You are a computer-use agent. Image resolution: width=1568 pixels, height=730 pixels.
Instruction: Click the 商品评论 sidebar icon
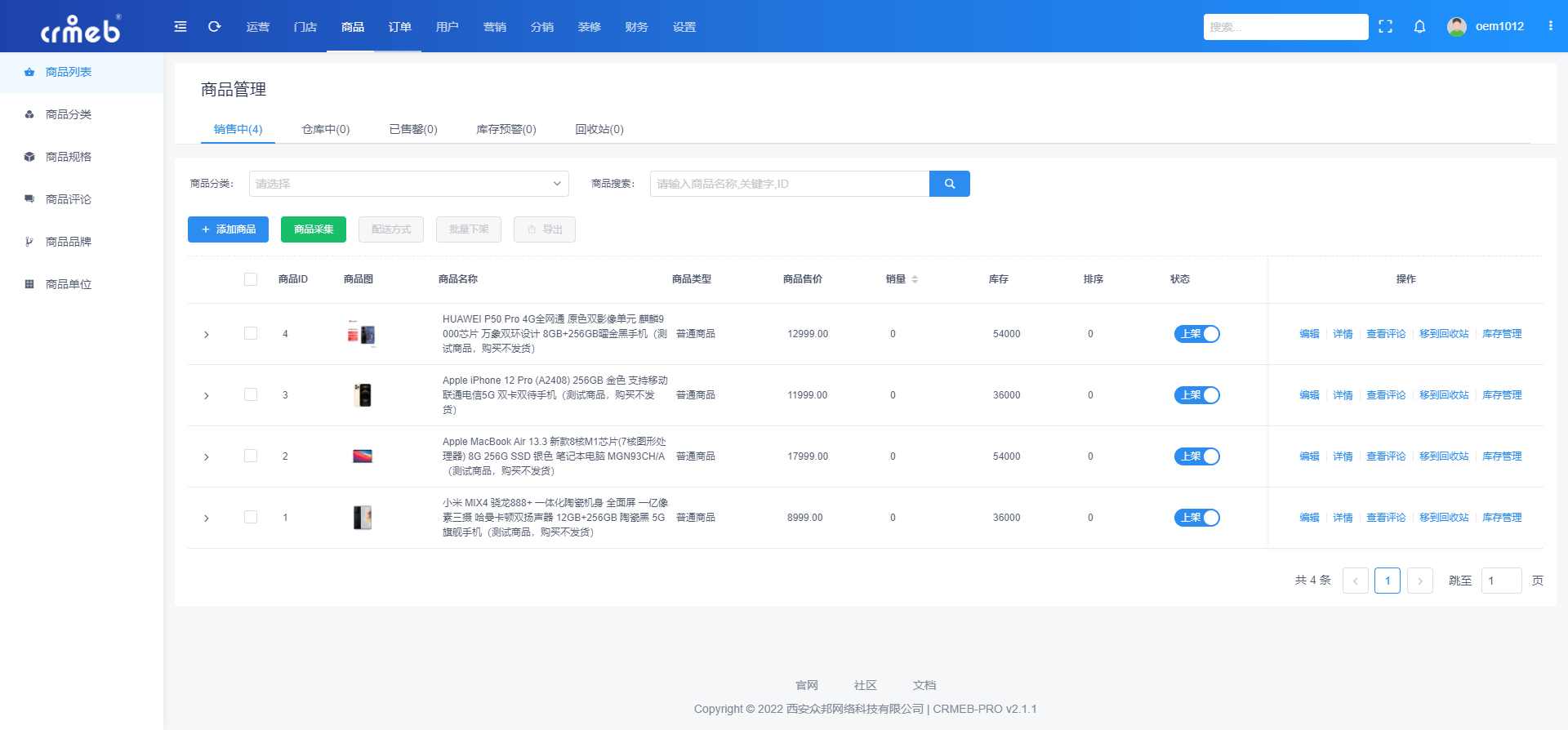tap(29, 199)
